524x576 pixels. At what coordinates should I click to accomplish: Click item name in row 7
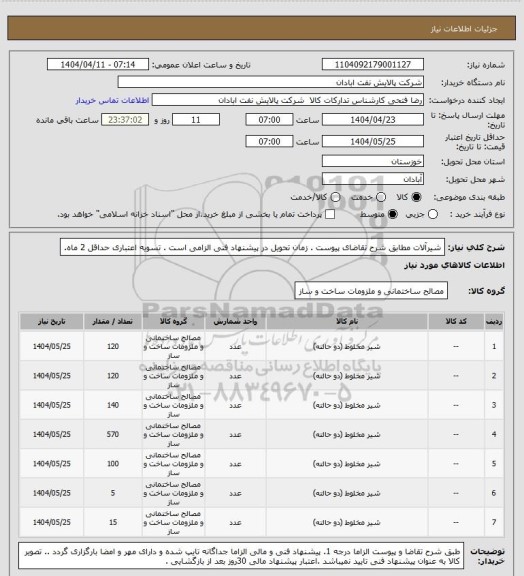pyautogui.click(x=347, y=522)
